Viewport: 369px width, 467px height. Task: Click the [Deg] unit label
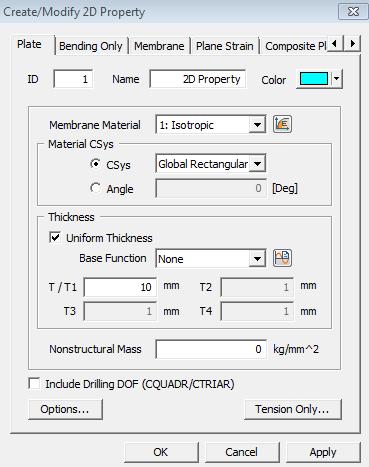(285, 188)
